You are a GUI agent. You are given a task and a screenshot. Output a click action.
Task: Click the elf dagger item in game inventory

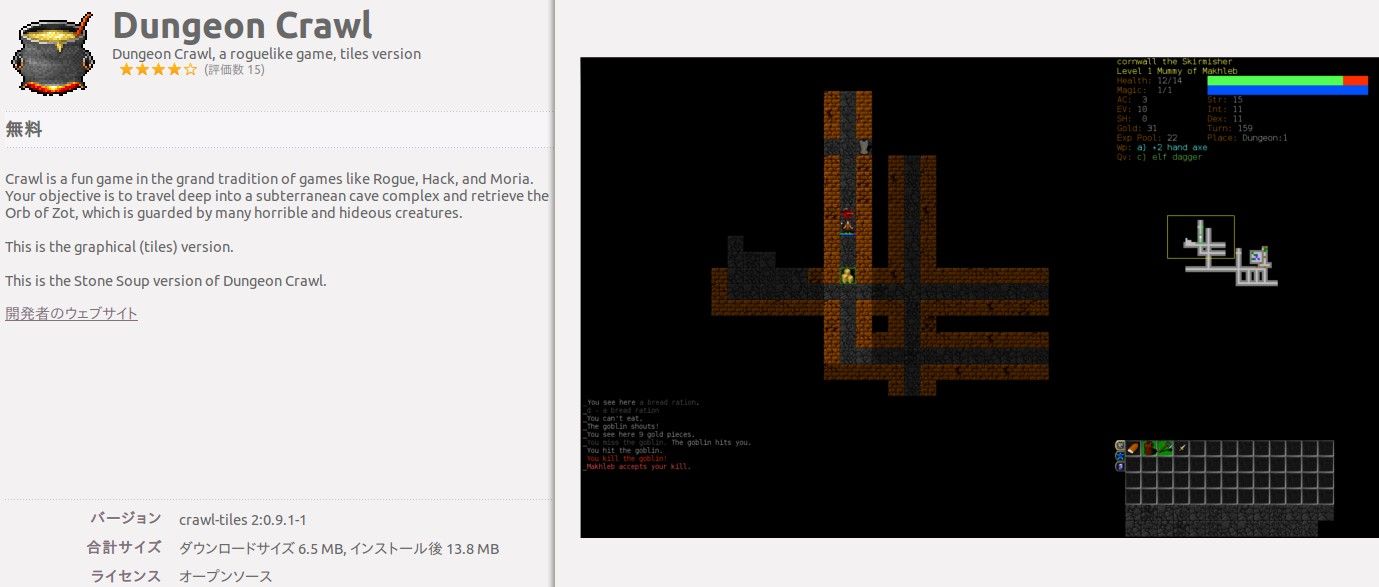1182,448
